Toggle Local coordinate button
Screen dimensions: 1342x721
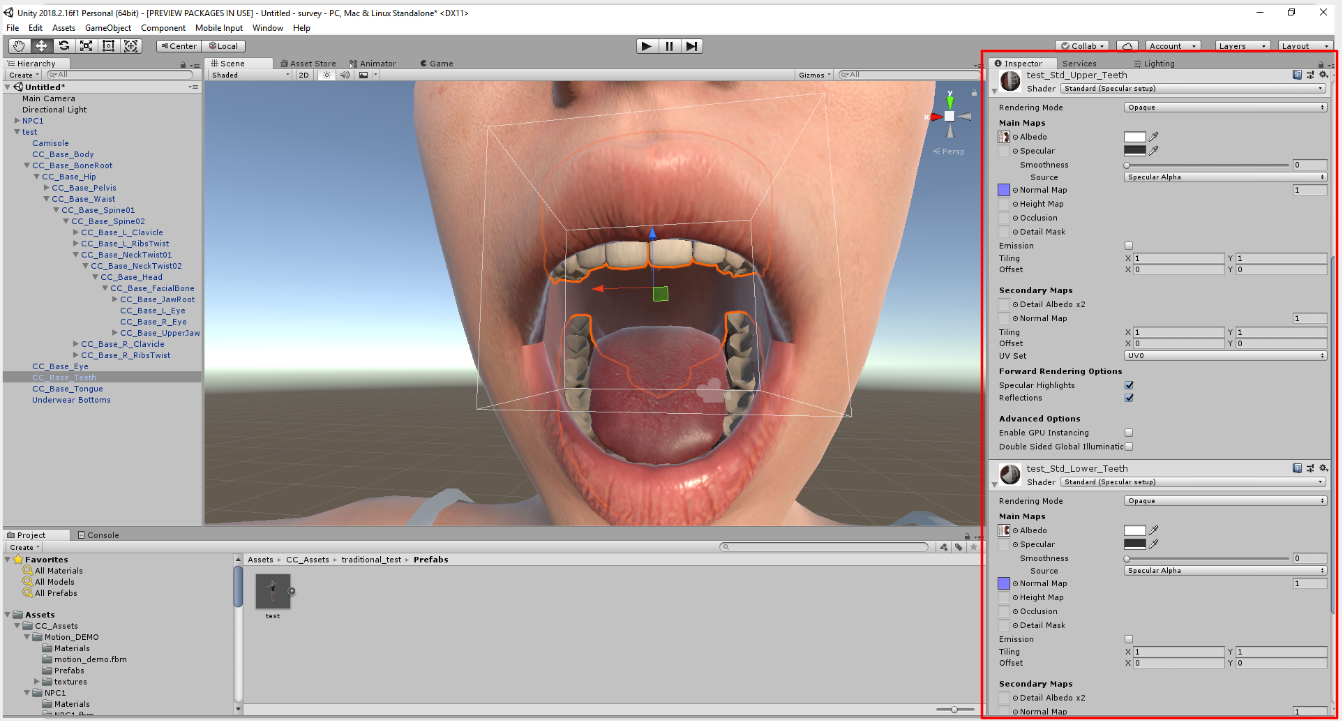coord(224,46)
